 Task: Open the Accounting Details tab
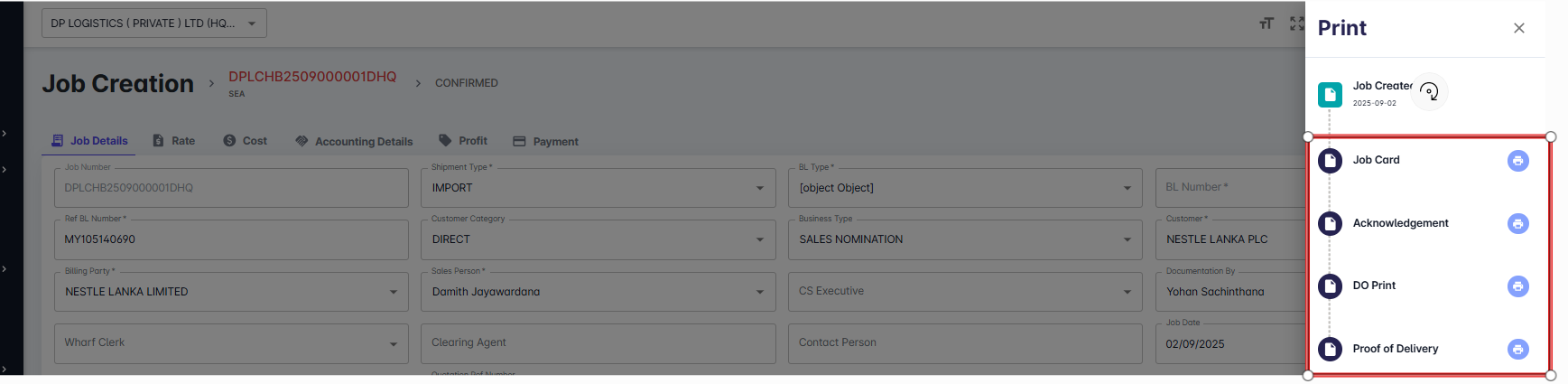[x=354, y=142]
